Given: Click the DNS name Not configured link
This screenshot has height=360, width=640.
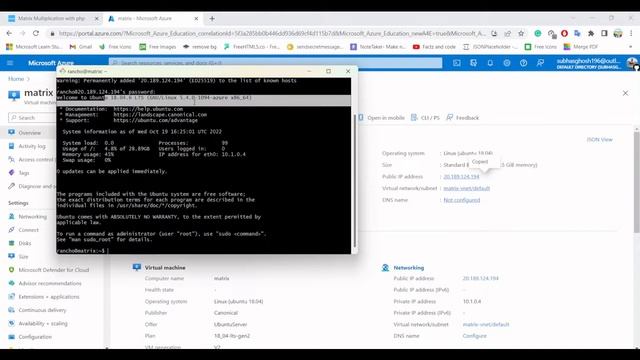Looking at the screenshot, I should coord(462,200).
